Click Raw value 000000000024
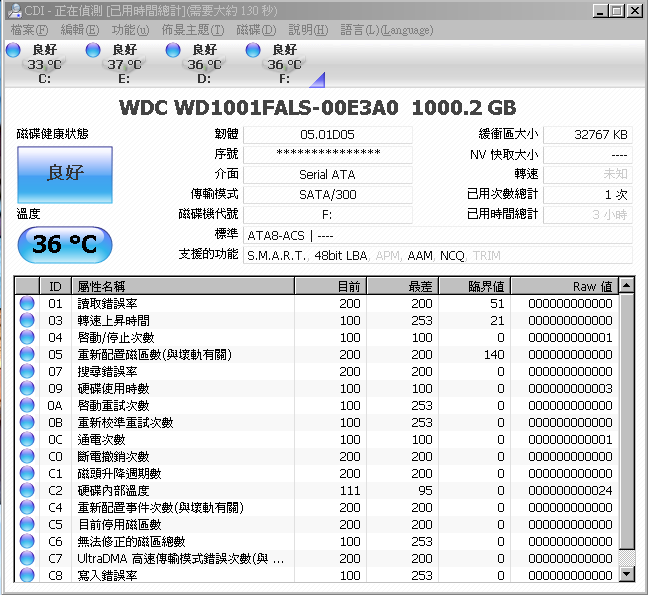 pos(570,490)
